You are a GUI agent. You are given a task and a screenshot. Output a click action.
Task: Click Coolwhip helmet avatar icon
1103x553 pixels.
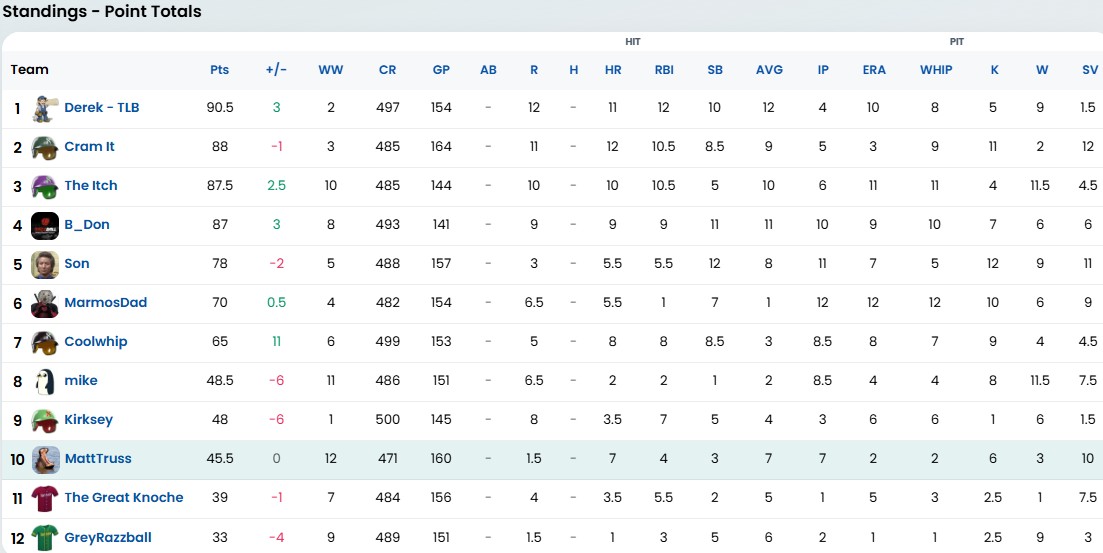pos(45,342)
